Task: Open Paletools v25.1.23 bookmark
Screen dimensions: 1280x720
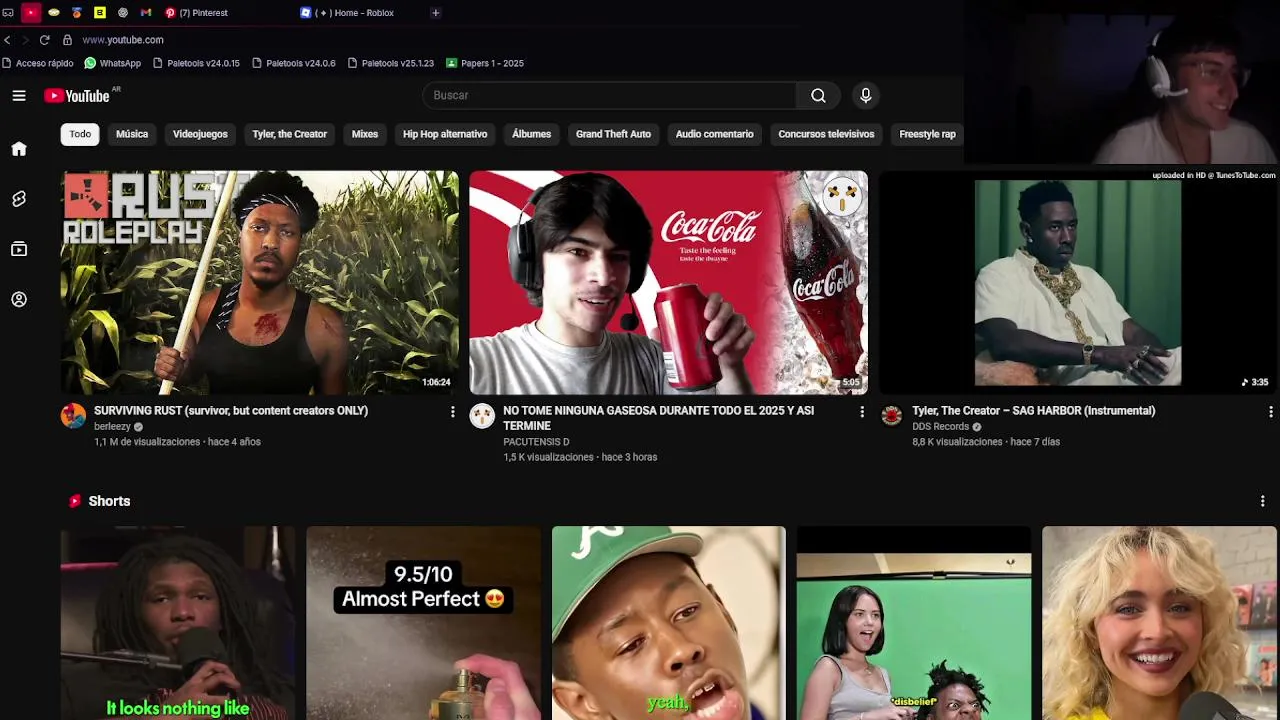Action: (x=391, y=63)
